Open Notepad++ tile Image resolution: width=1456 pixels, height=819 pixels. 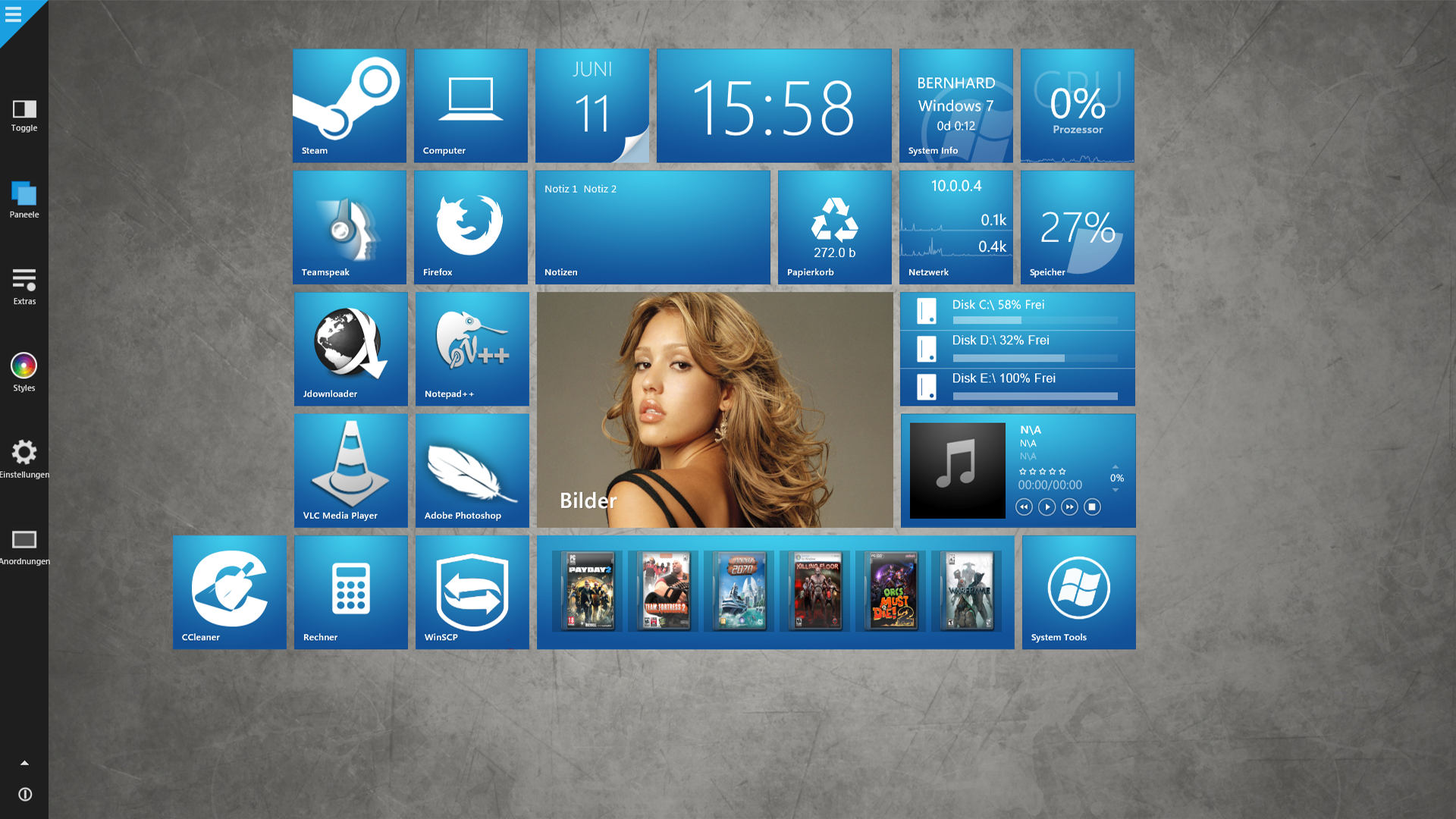pyautogui.click(x=470, y=348)
